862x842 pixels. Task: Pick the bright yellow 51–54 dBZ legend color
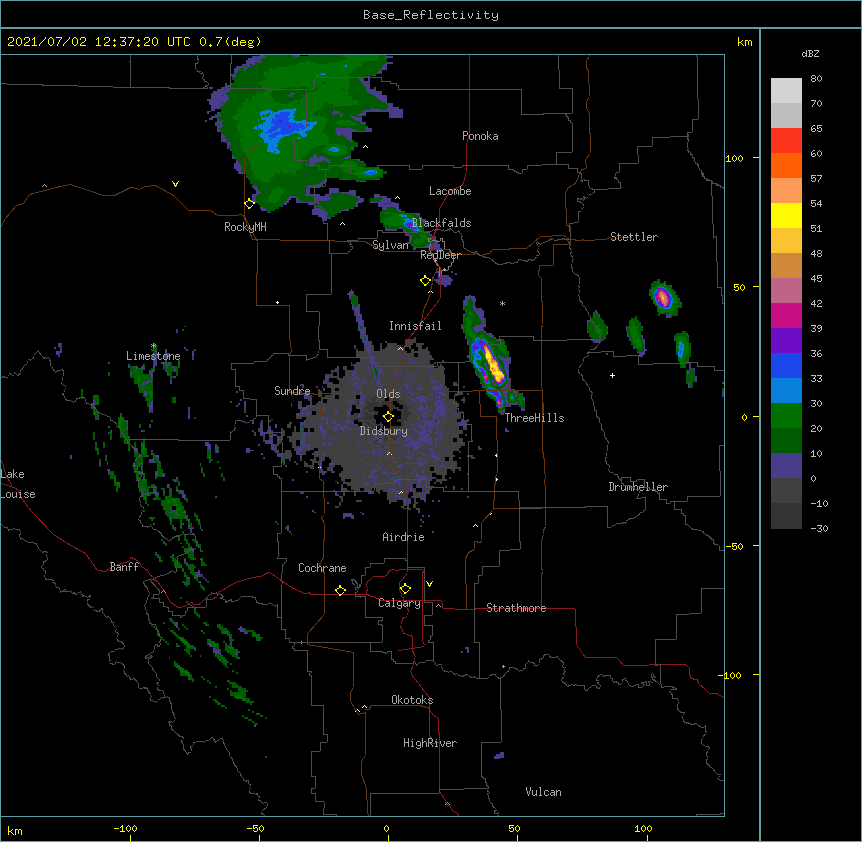tap(786, 215)
